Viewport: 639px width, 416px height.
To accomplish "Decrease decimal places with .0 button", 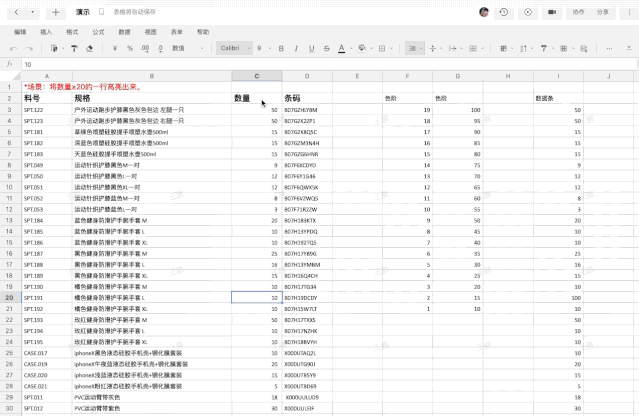I will coord(161,48).
